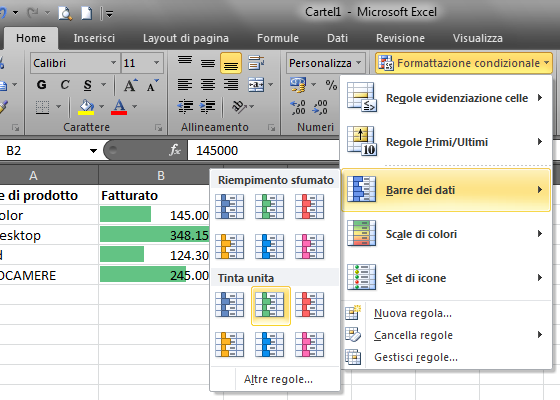Screen dimensions: 560x400
Task: Open Regole evidenziazione celle submenu
Action: 446,98
